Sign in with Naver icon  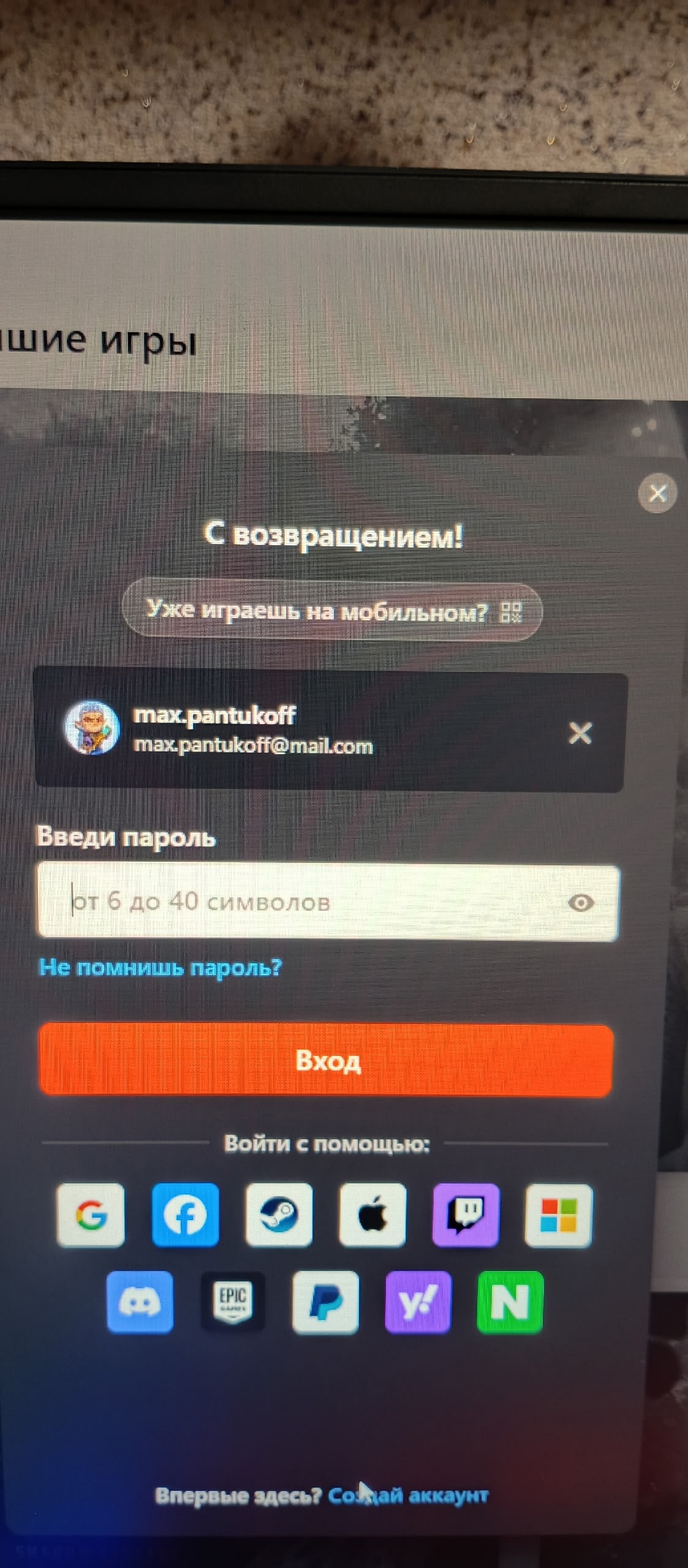coord(510,1302)
